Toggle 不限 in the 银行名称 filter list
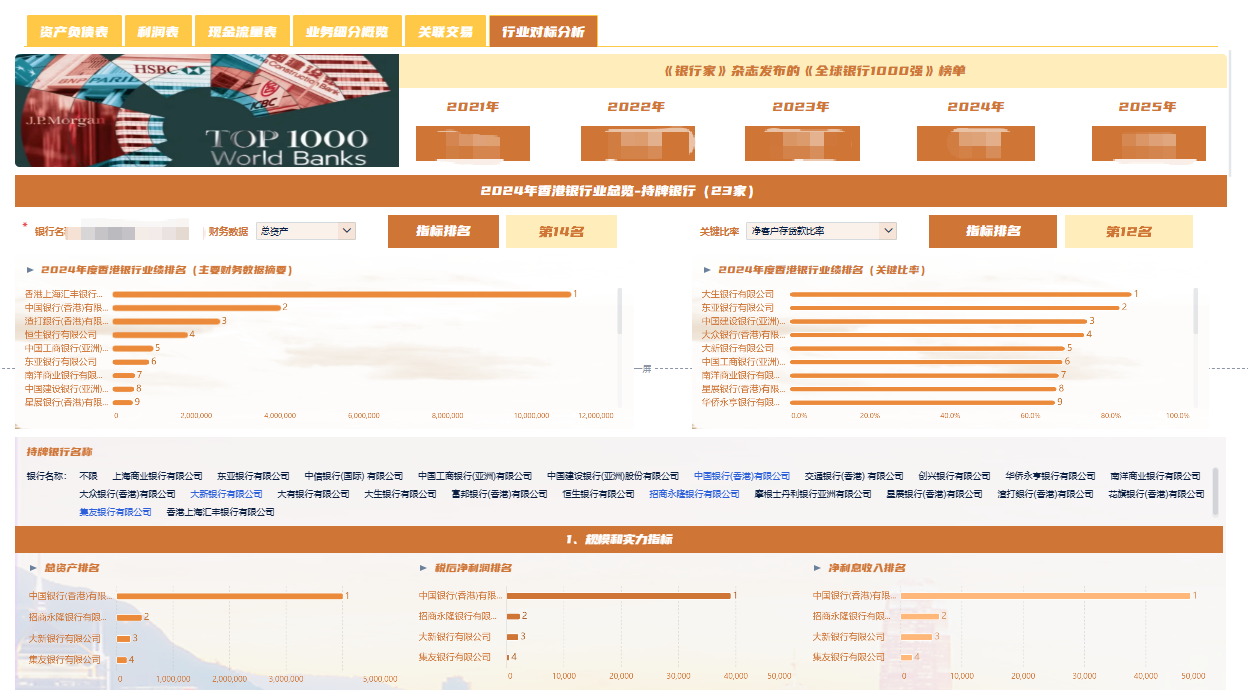Viewport: 1248px width, 690px height. coord(89,477)
